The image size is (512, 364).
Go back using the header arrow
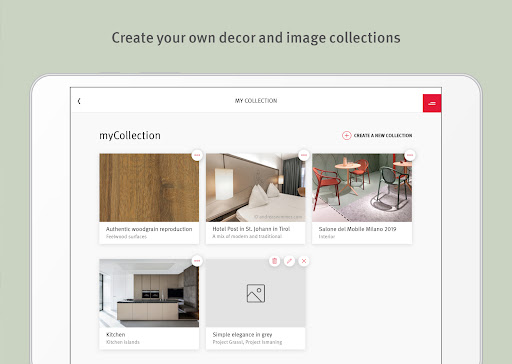(x=79, y=101)
